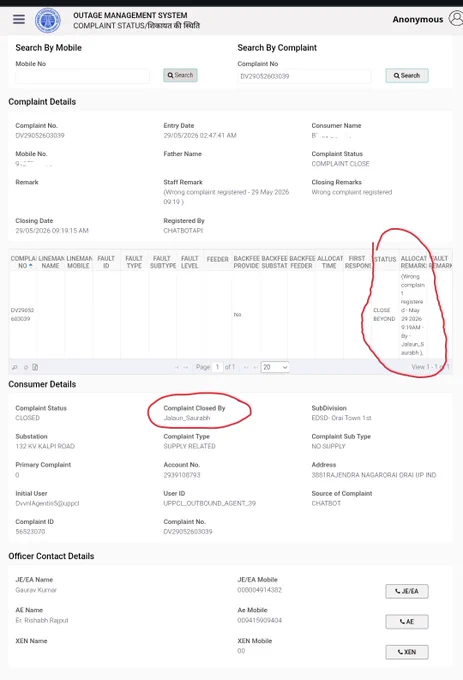Click JE/EA Mobile number 008004914382
The height and width of the screenshot is (680, 463).
[259, 590]
